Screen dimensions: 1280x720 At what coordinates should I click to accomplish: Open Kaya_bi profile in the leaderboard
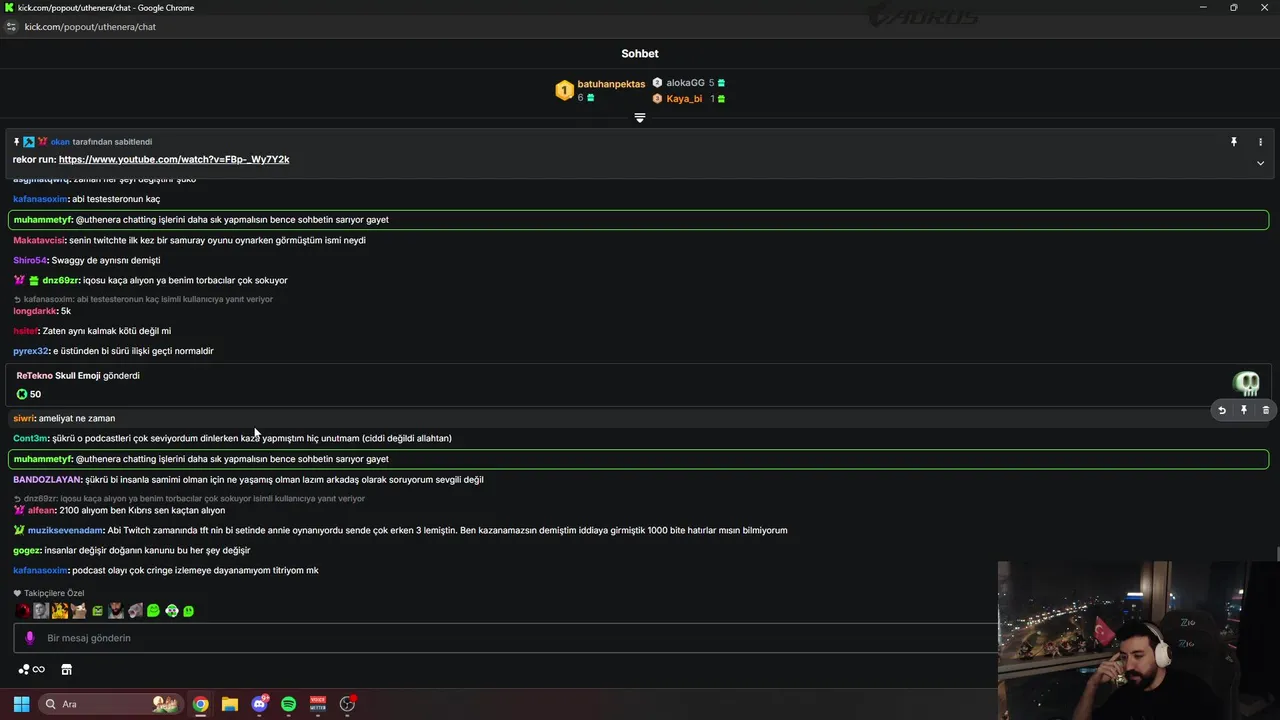(684, 99)
